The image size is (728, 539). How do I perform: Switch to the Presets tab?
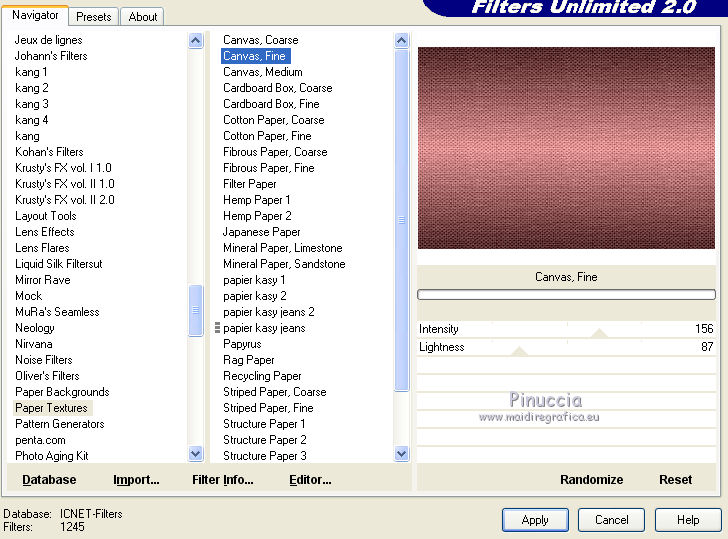pos(94,17)
